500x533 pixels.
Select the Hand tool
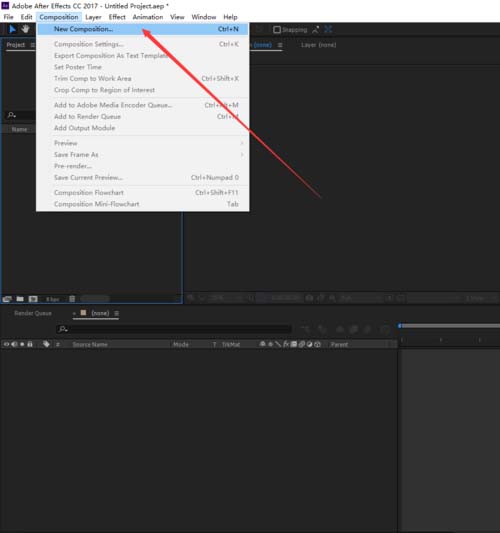point(25,29)
